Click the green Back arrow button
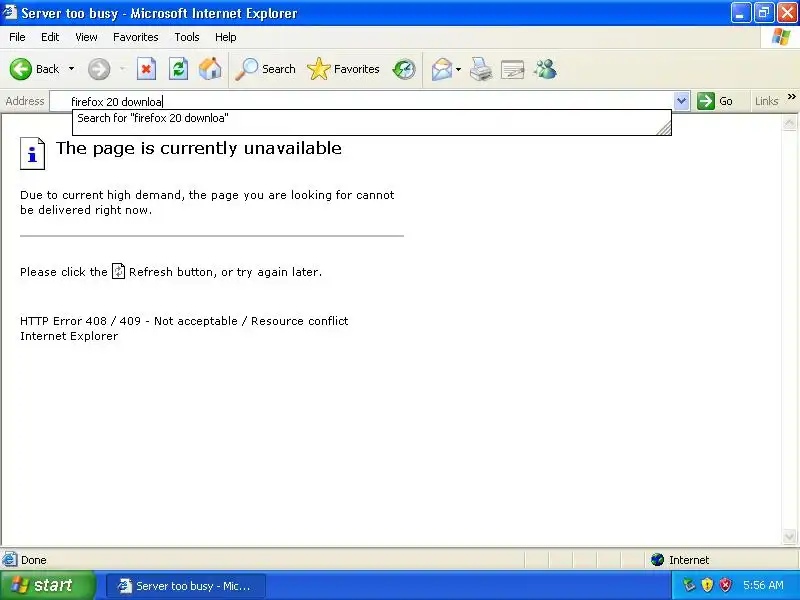Screen dimensions: 800x600 (x=21, y=69)
